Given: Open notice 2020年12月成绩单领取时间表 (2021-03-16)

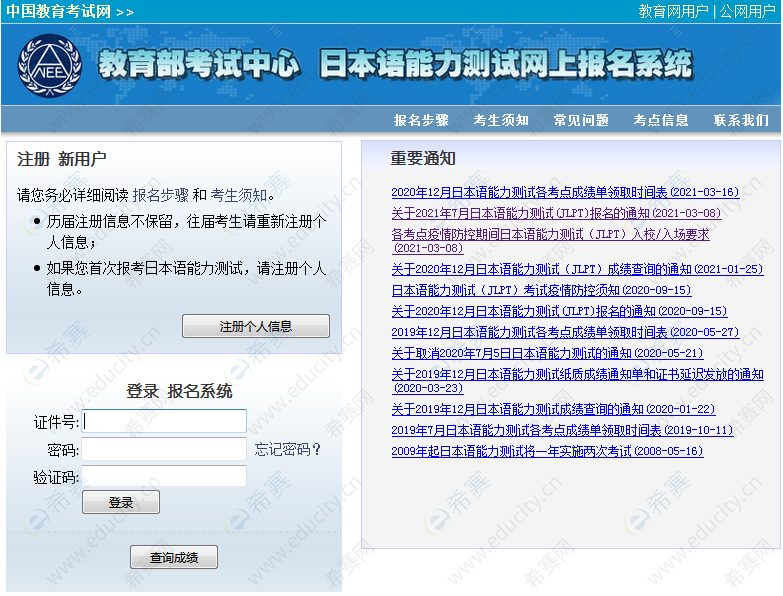Looking at the screenshot, I should (565, 192).
